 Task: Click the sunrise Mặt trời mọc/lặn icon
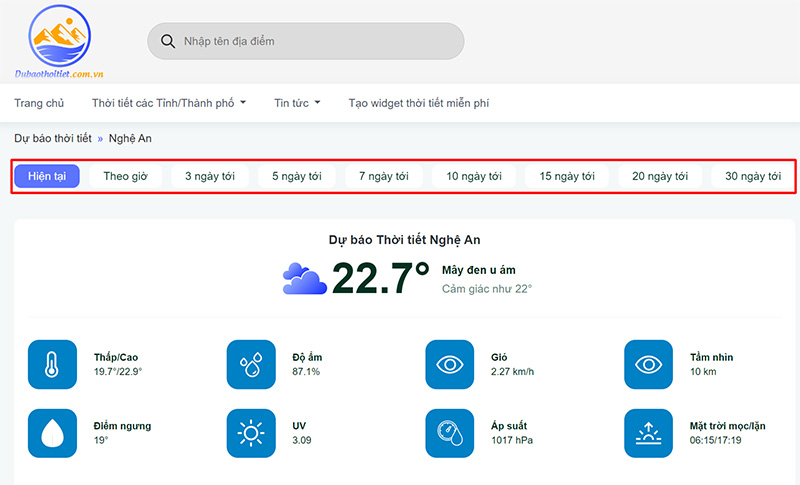coord(648,433)
